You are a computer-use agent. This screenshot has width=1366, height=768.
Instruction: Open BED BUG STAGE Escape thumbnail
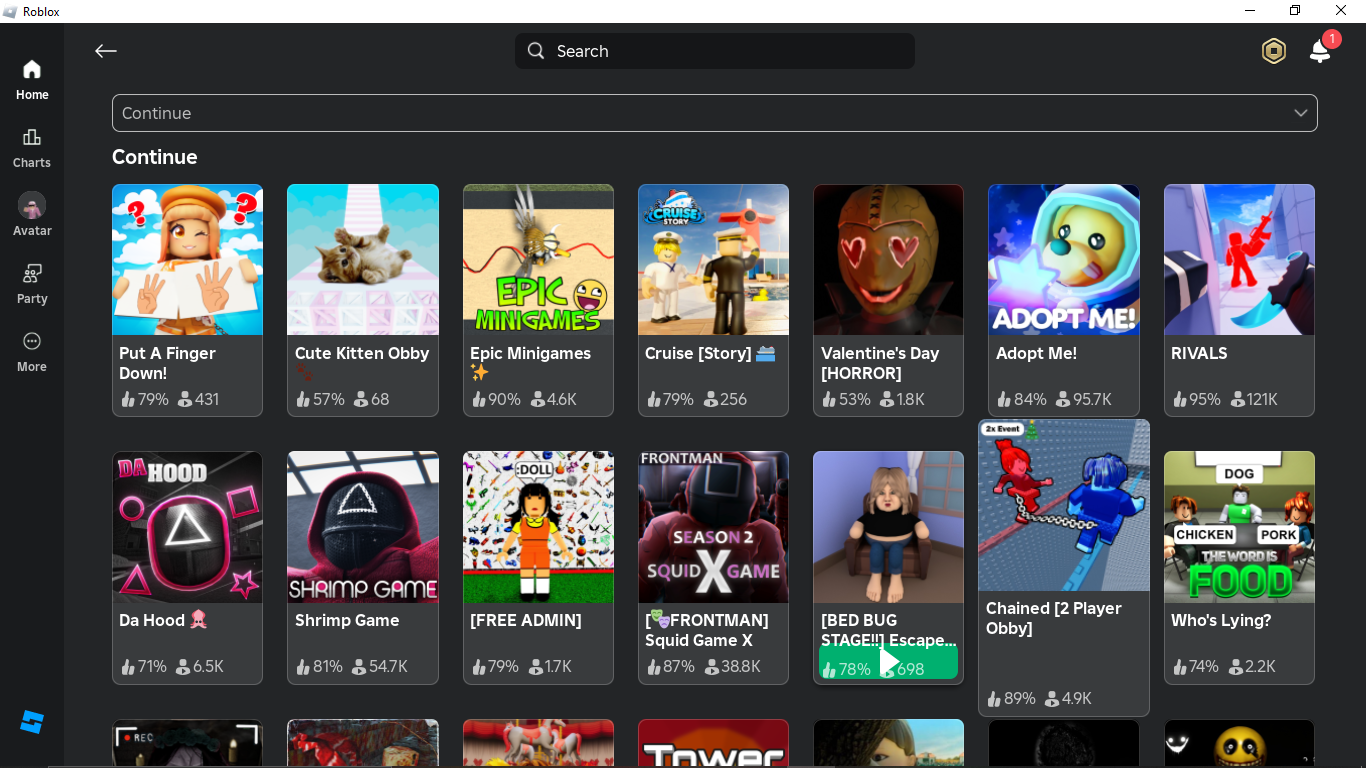point(889,527)
